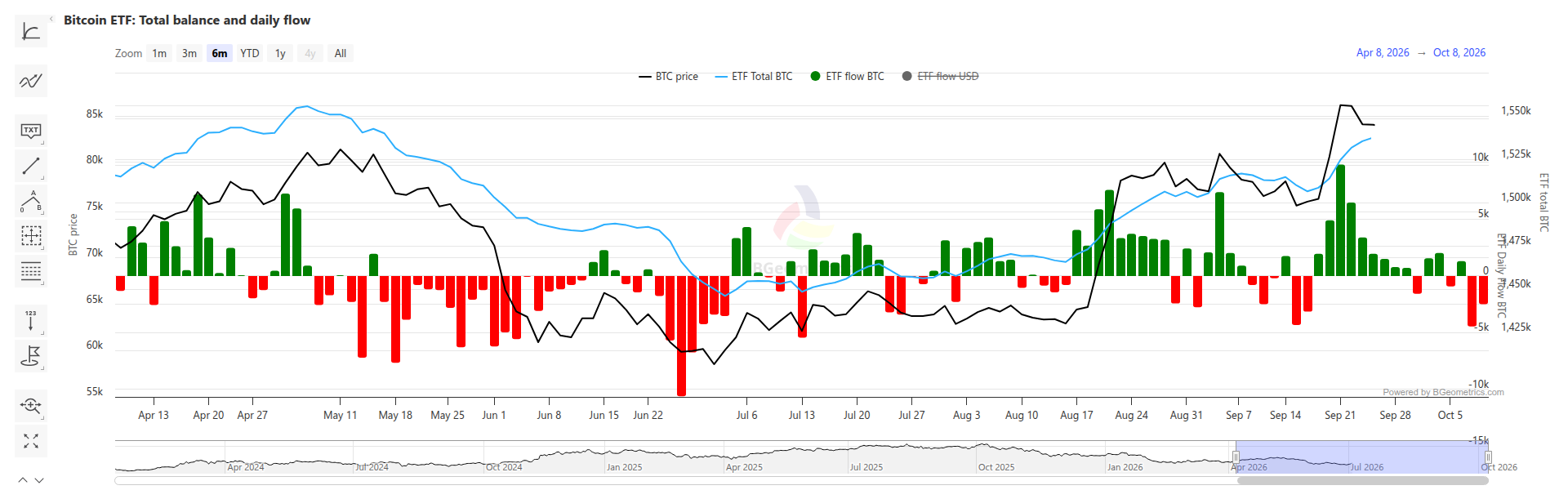Grab the navigator right range handle
Screen dimensions: 1568x490
pos(1488,457)
